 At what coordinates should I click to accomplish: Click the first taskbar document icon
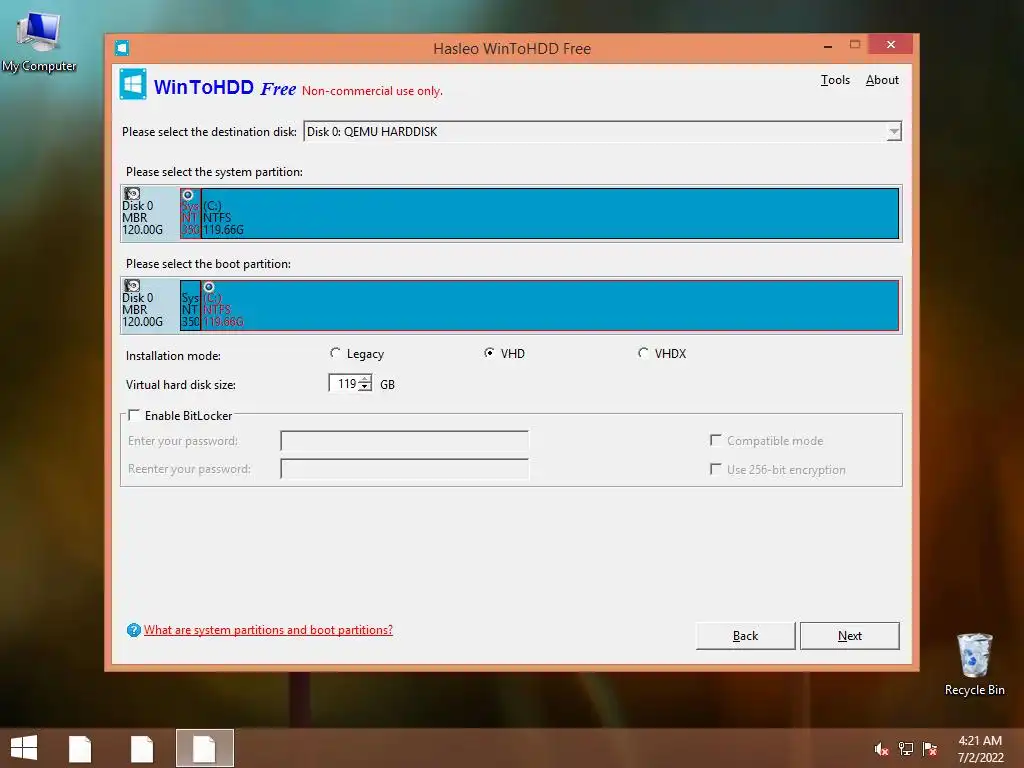pos(80,748)
